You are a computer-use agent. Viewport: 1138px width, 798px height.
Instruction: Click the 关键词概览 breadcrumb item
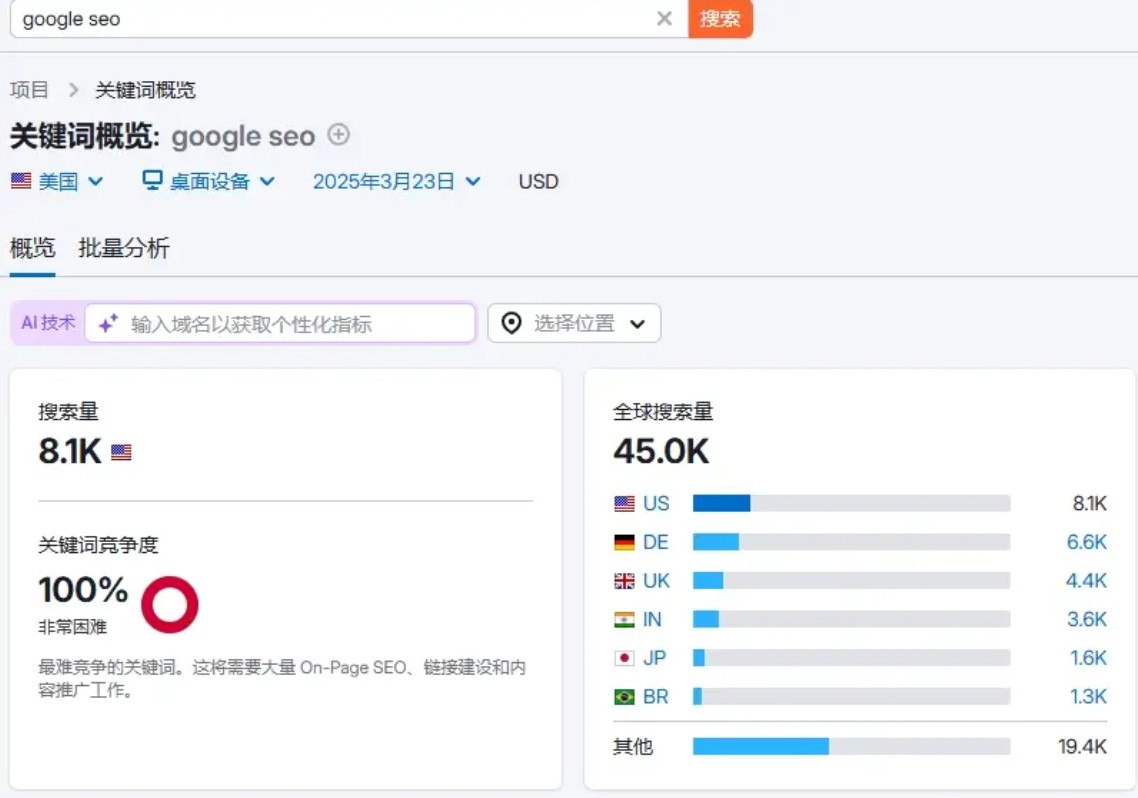point(145,90)
